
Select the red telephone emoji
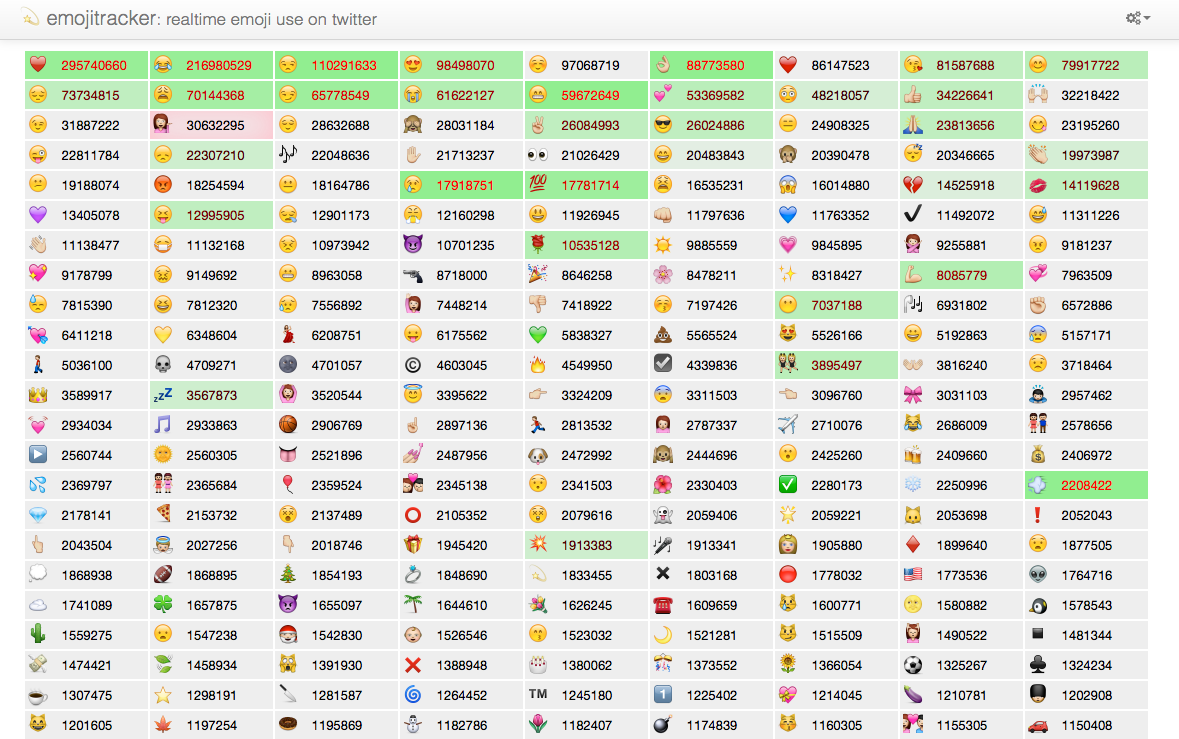(663, 605)
